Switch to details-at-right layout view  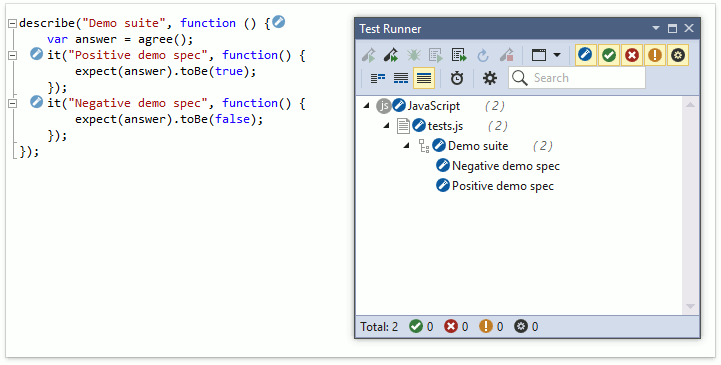tap(378, 79)
